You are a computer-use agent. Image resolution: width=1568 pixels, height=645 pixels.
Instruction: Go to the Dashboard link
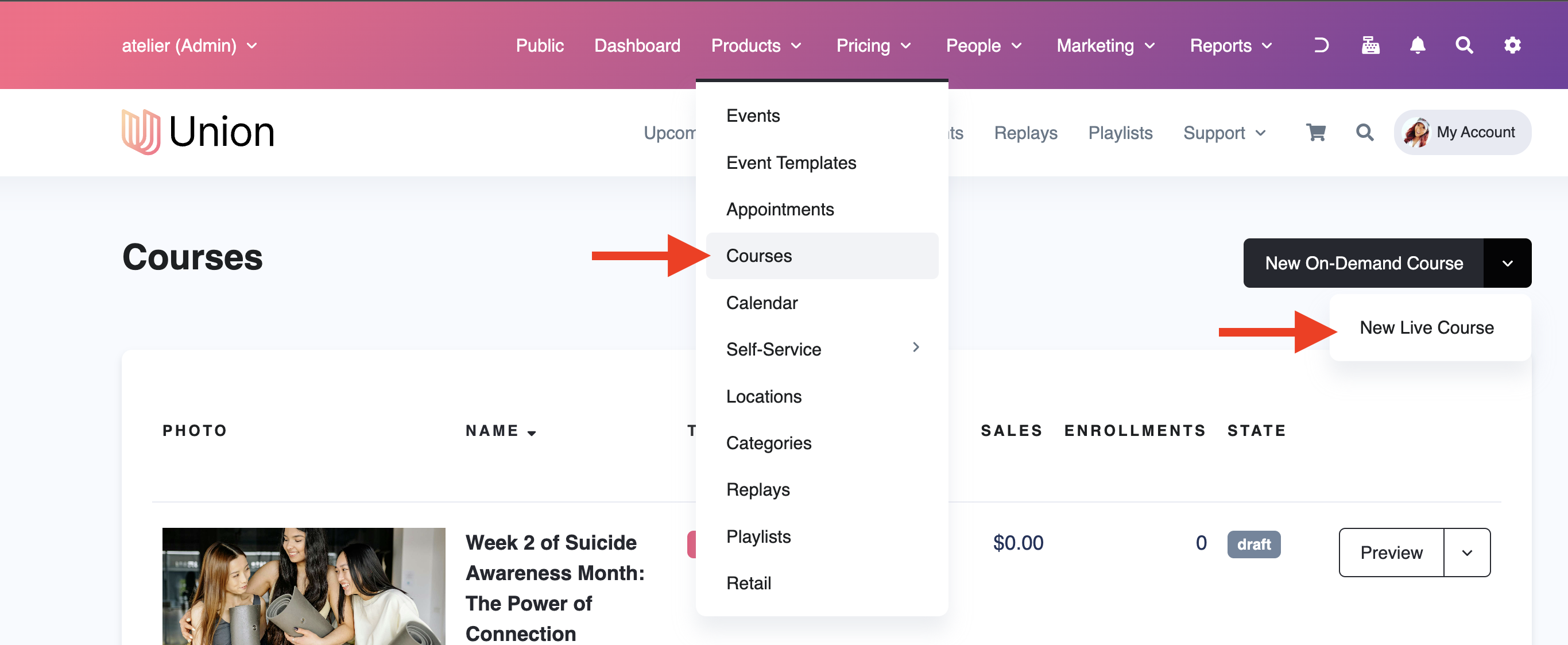[637, 46]
